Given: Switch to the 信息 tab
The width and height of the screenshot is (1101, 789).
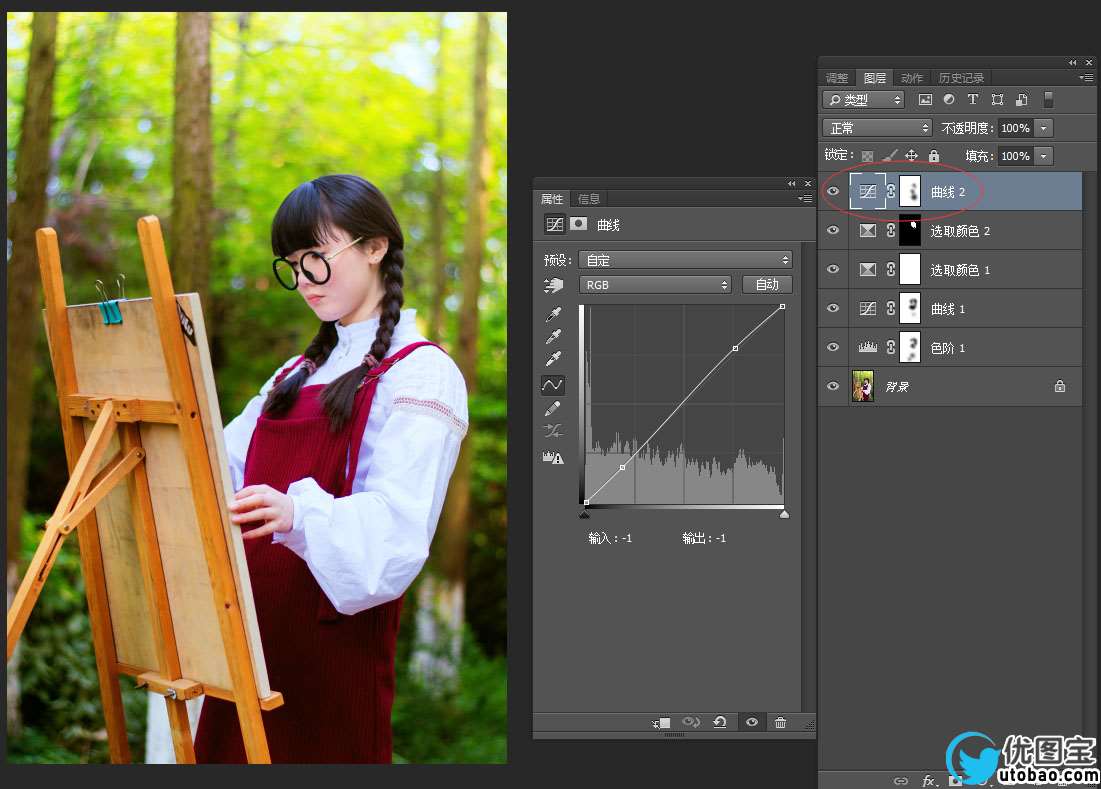Looking at the screenshot, I should pos(589,199).
